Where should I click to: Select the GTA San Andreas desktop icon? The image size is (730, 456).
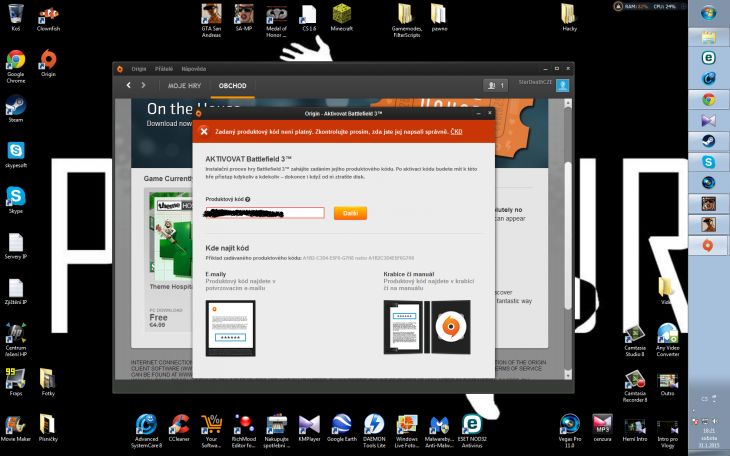point(211,20)
